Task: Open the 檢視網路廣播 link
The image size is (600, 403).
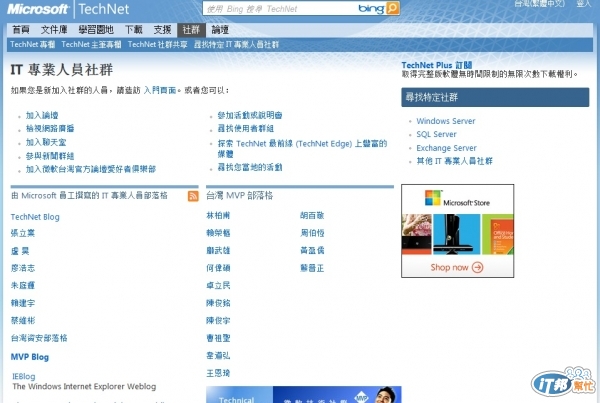Action: [50, 128]
